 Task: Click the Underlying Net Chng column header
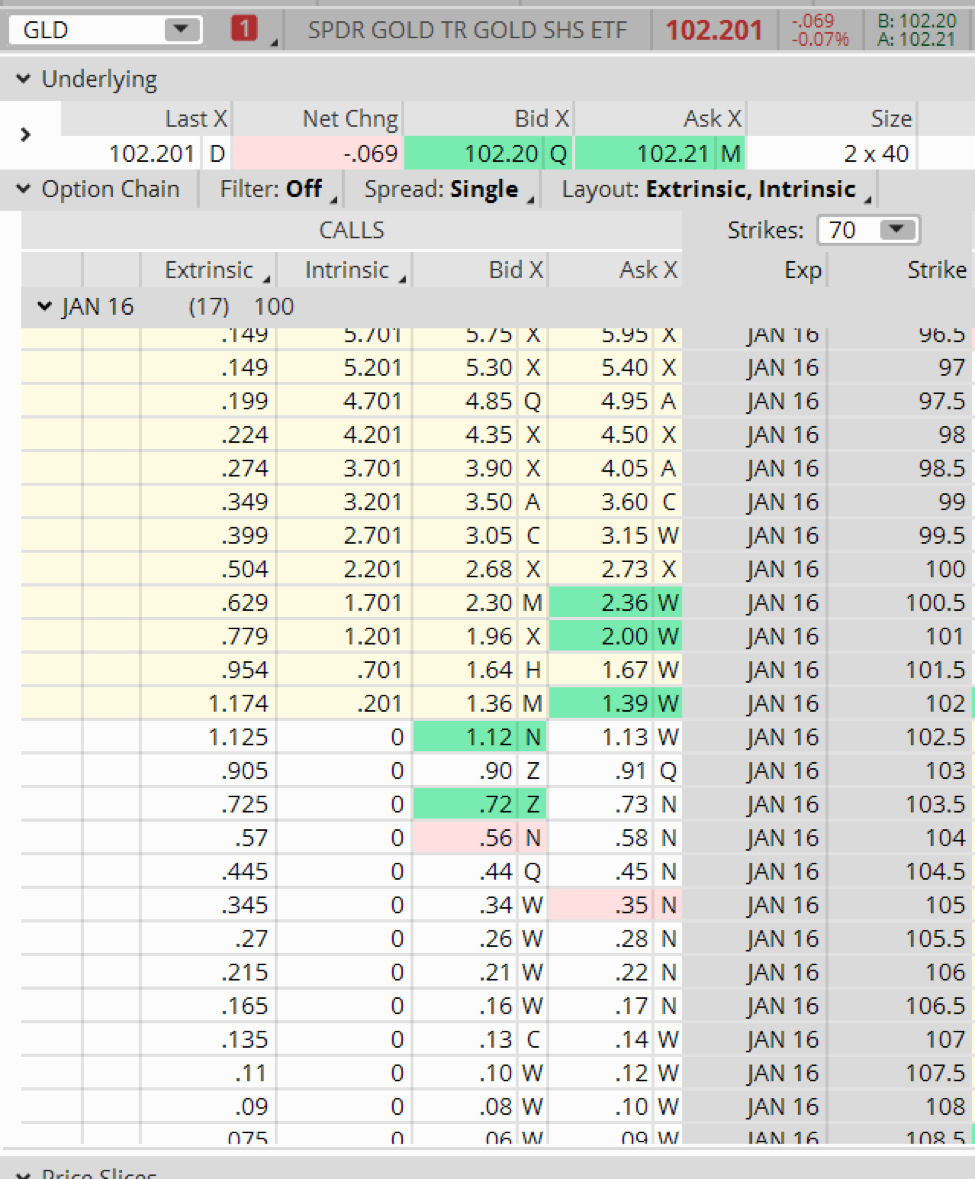tap(318, 119)
